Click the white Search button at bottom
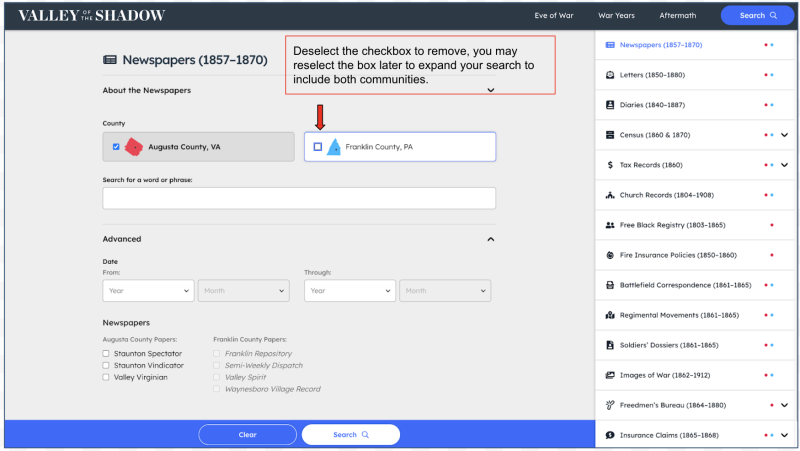The width and height of the screenshot is (800, 451). click(x=351, y=435)
